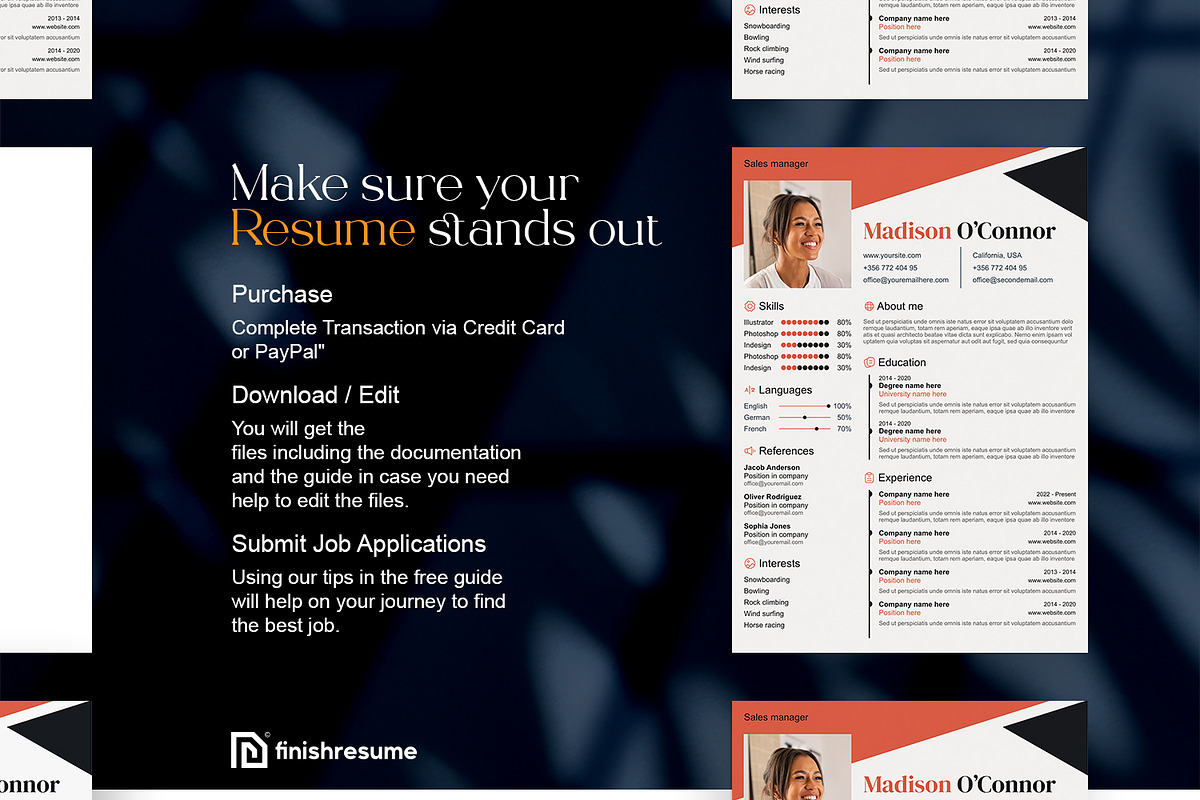Click the Experience clipboard icon

click(x=869, y=478)
